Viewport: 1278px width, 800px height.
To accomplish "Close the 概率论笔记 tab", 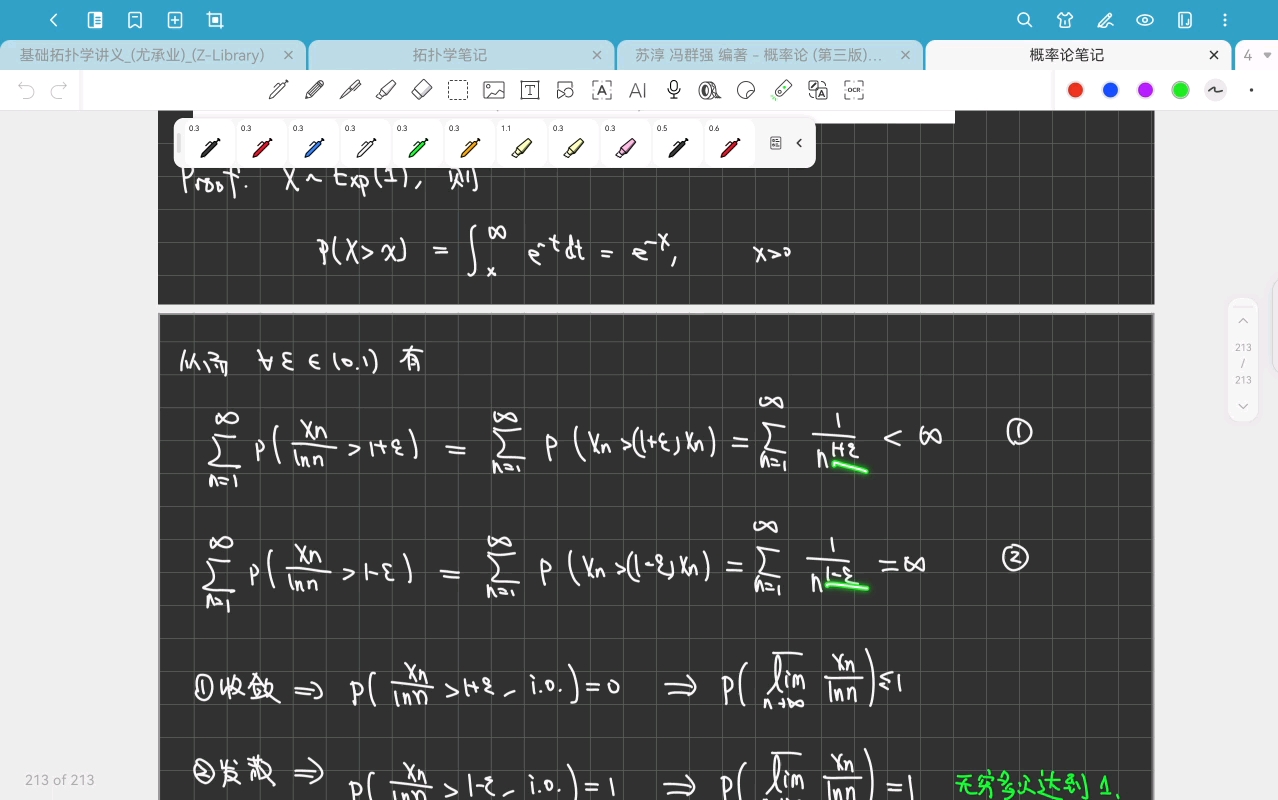I will tap(1214, 55).
